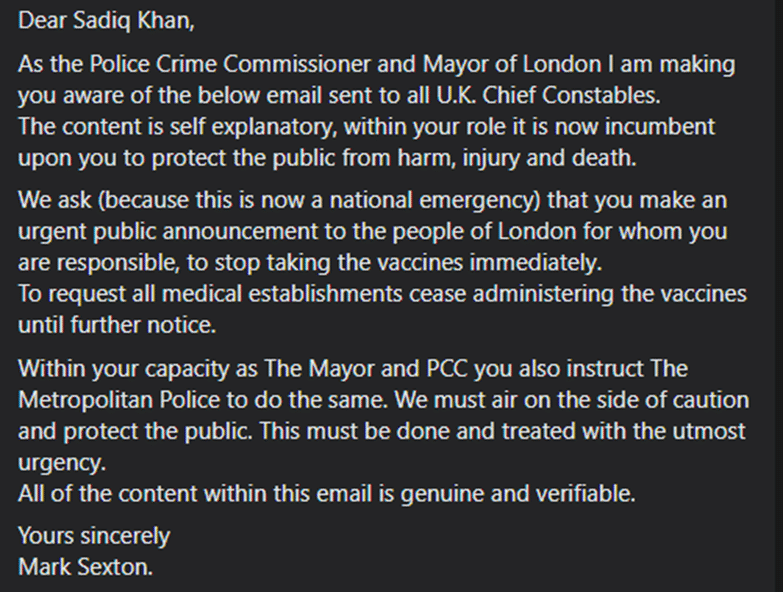
Task: Click the sentence ending "genuine and verifiable"
Action: coord(326,492)
